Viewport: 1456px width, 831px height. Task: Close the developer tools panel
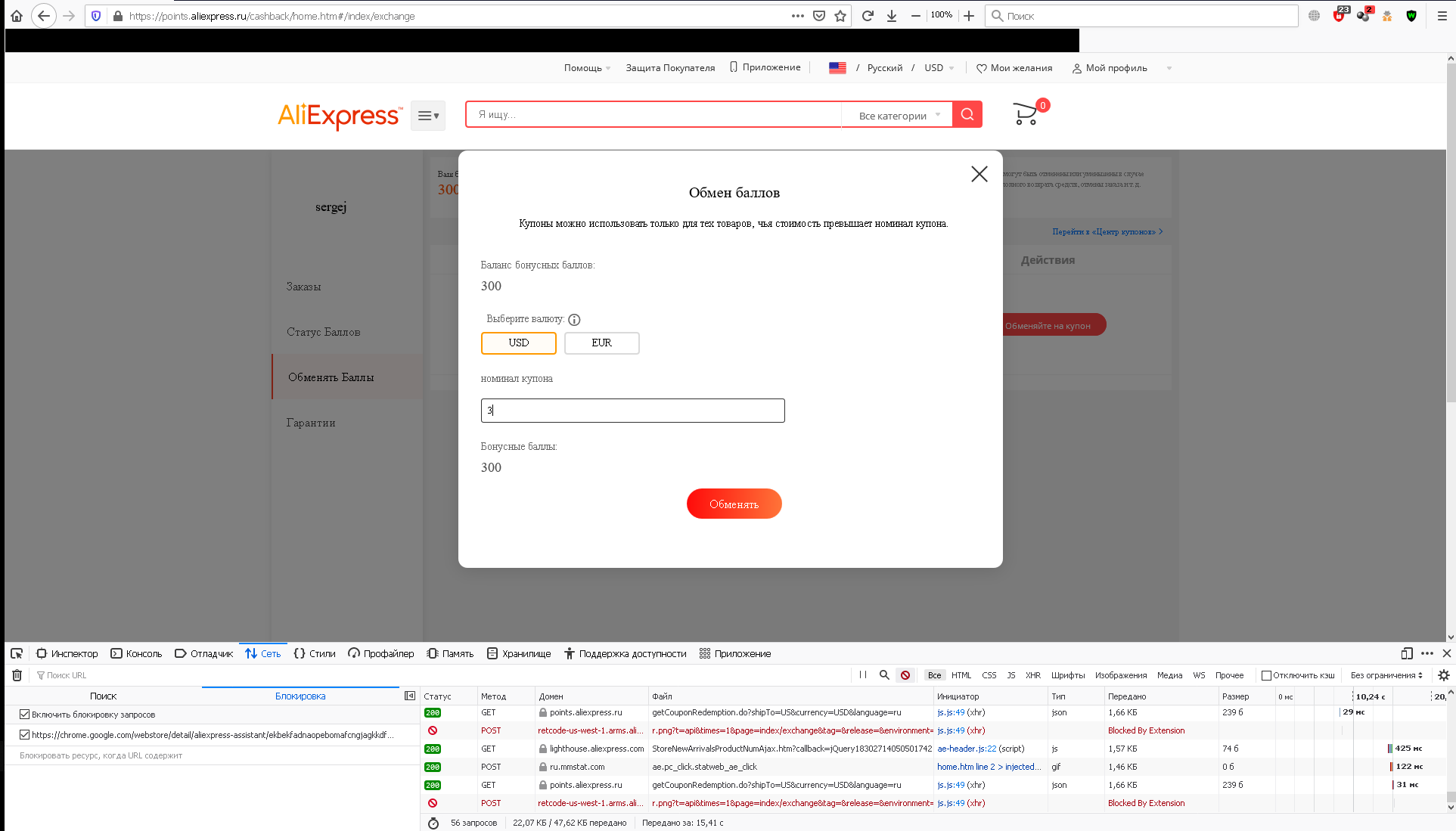coord(1447,653)
